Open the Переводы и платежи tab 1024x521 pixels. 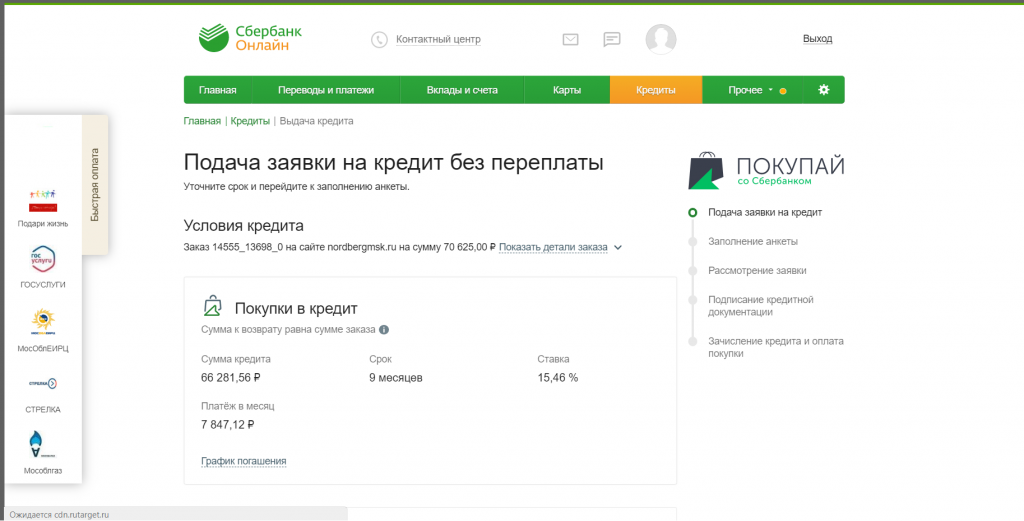(326, 90)
